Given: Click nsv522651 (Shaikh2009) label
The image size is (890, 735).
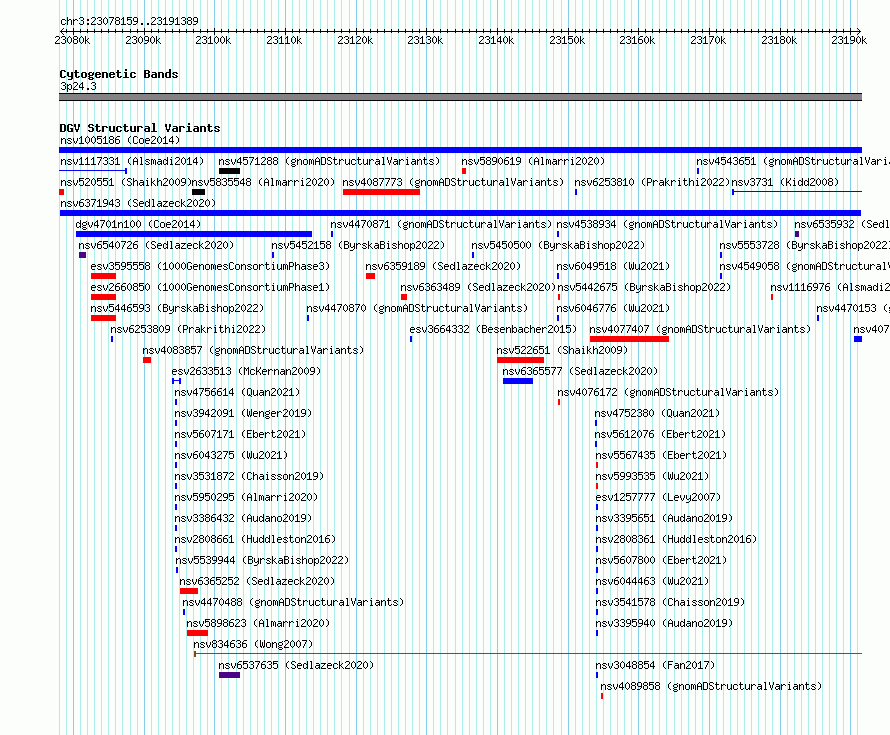Looking at the screenshot, I should point(562,350).
